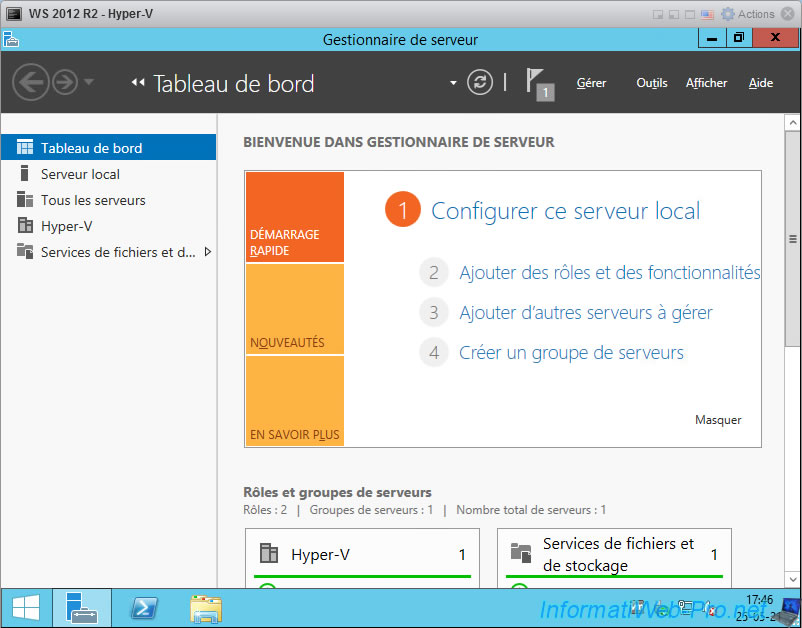Viewport: 802px width, 628px height.
Task: Click the Tableau de bord title in the header
Action: click(234, 84)
